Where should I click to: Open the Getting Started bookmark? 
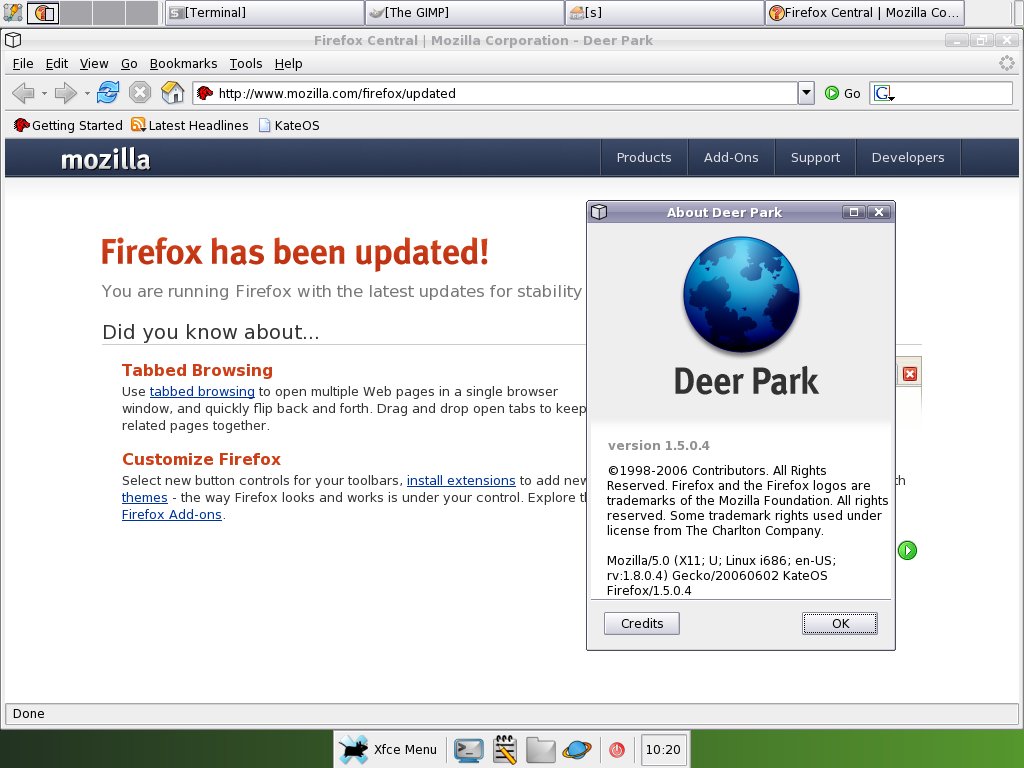(x=68, y=125)
